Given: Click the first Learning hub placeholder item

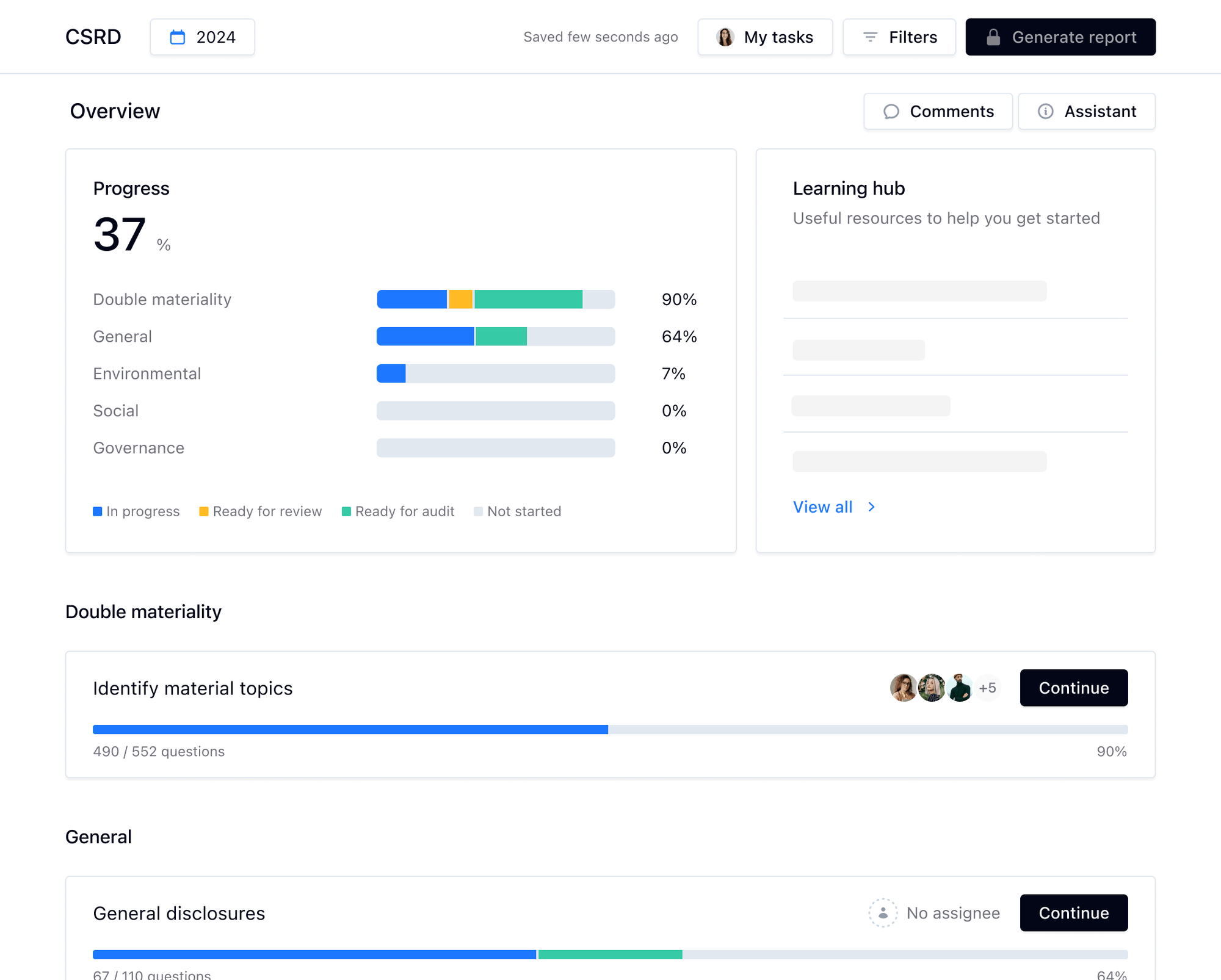Looking at the screenshot, I should [x=919, y=291].
